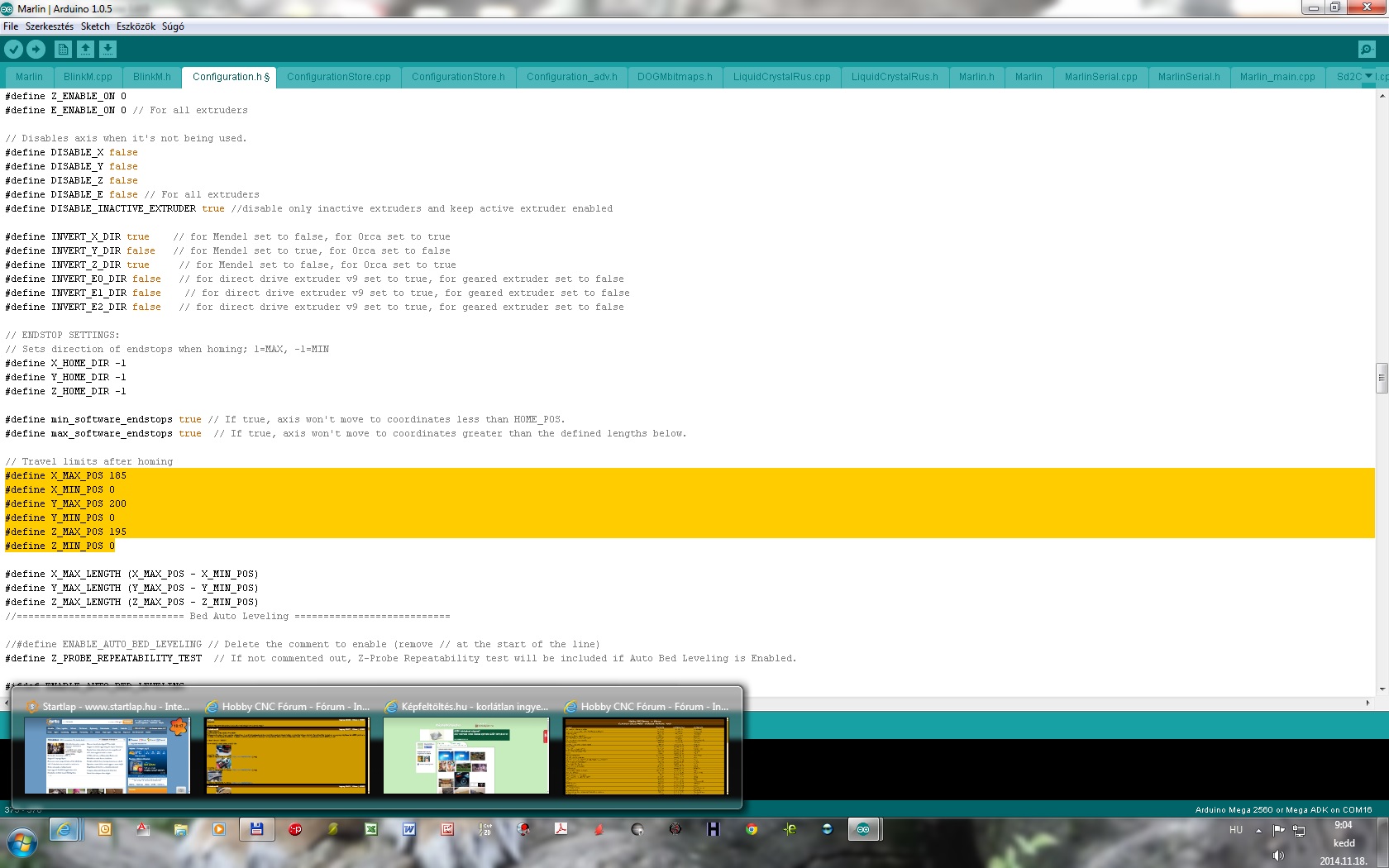Click the Excel icon in the taskbar
Viewport: 1389px width, 868px height.
[371, 829]
